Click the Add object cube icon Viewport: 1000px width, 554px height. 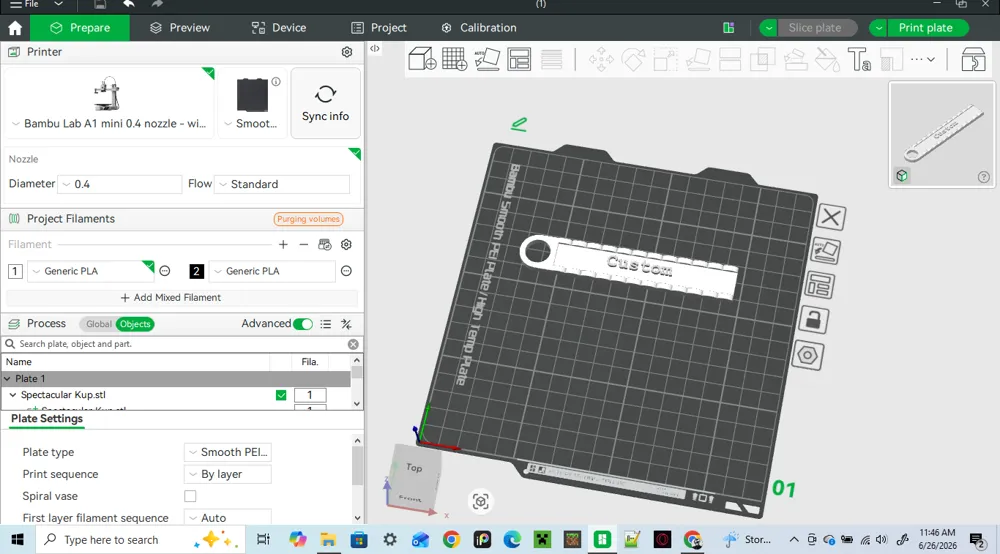click(x=422, y=59)
